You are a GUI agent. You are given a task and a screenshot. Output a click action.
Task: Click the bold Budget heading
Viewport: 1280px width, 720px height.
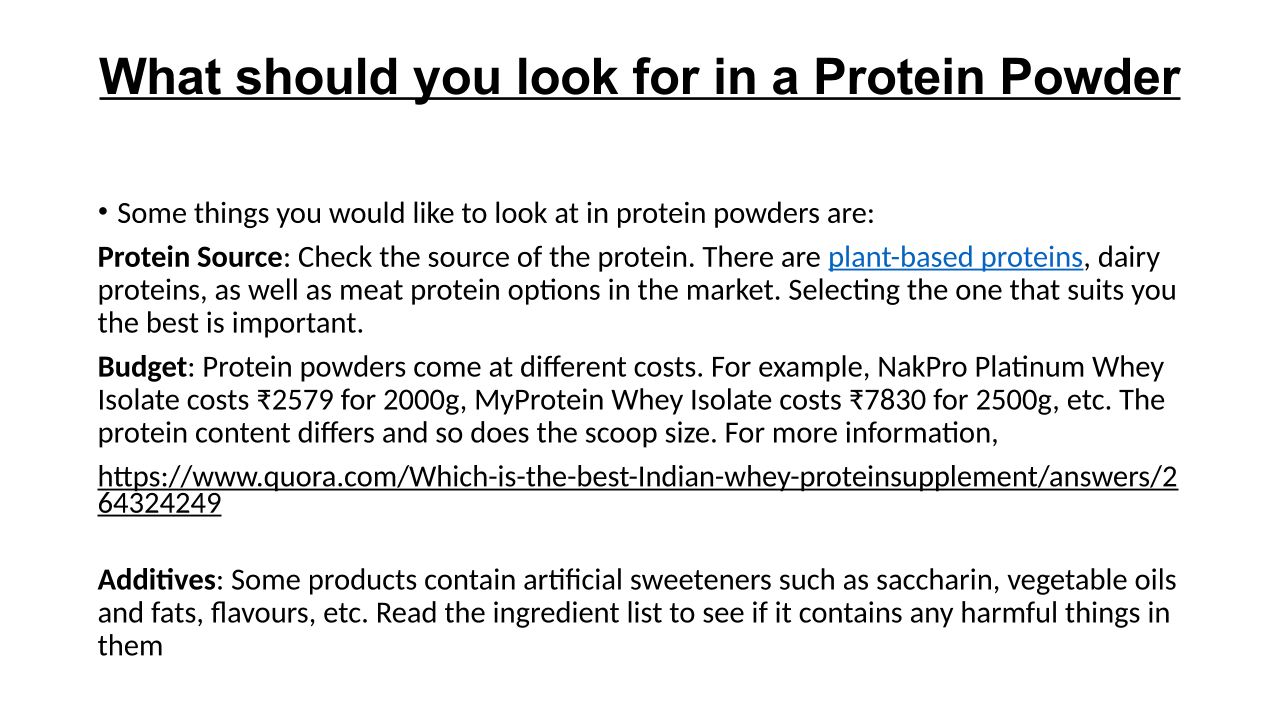pos(141,368)
